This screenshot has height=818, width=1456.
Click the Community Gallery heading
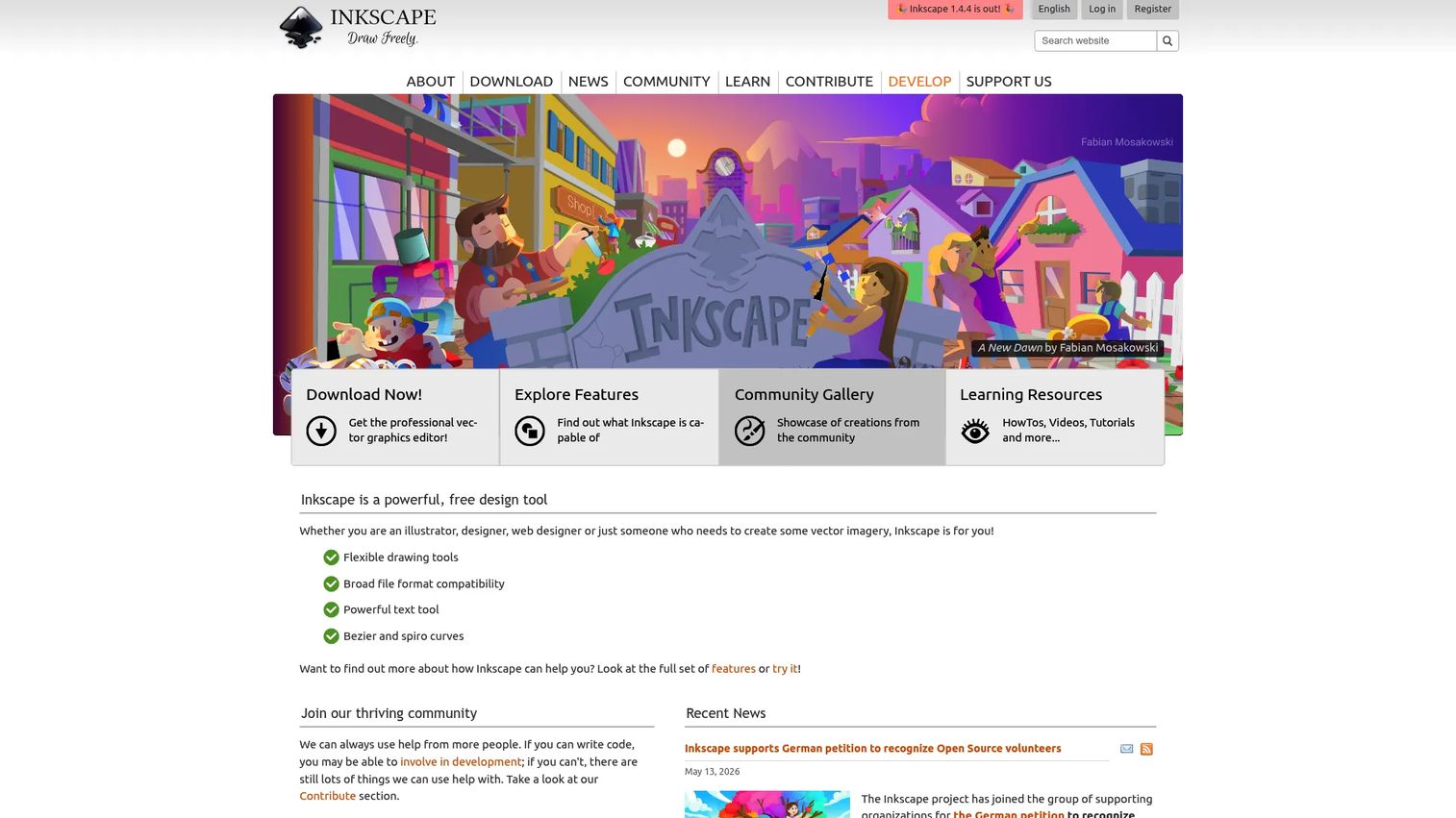804,394
